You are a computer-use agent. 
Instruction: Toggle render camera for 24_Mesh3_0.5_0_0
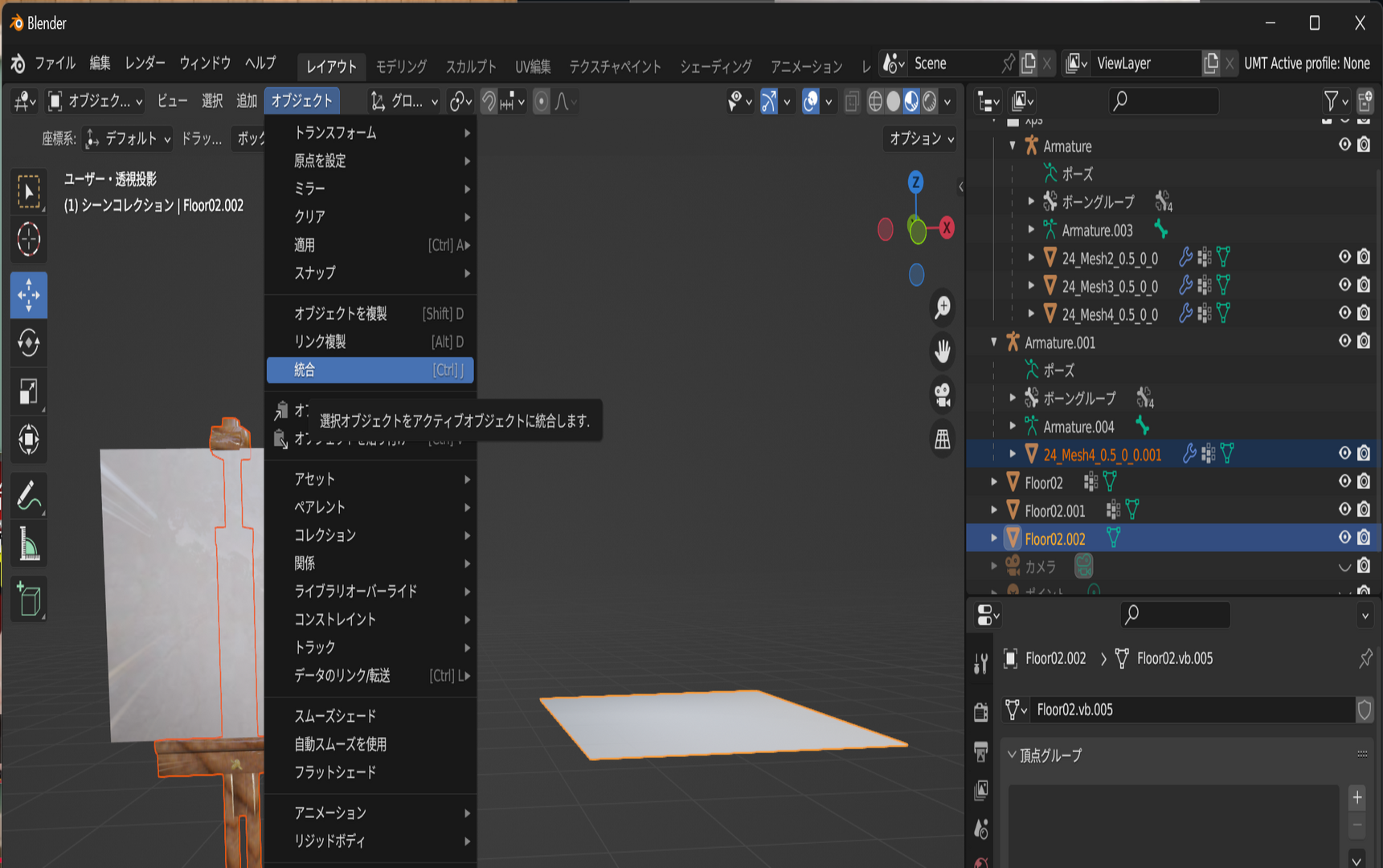pos(1364,285)
